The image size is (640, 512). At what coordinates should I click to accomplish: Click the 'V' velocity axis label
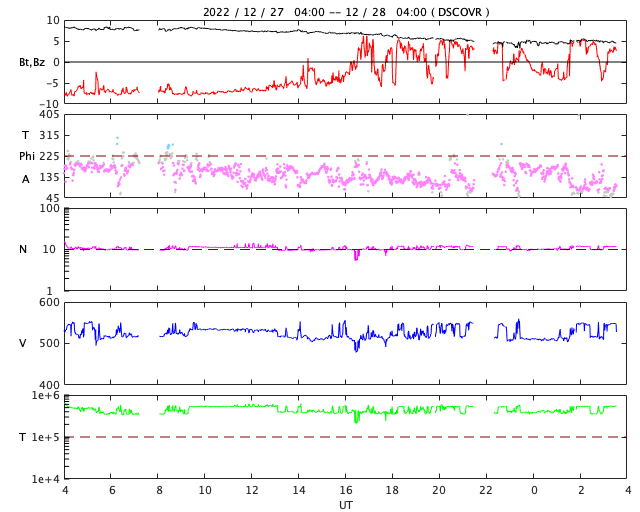(x=23, y=343)
